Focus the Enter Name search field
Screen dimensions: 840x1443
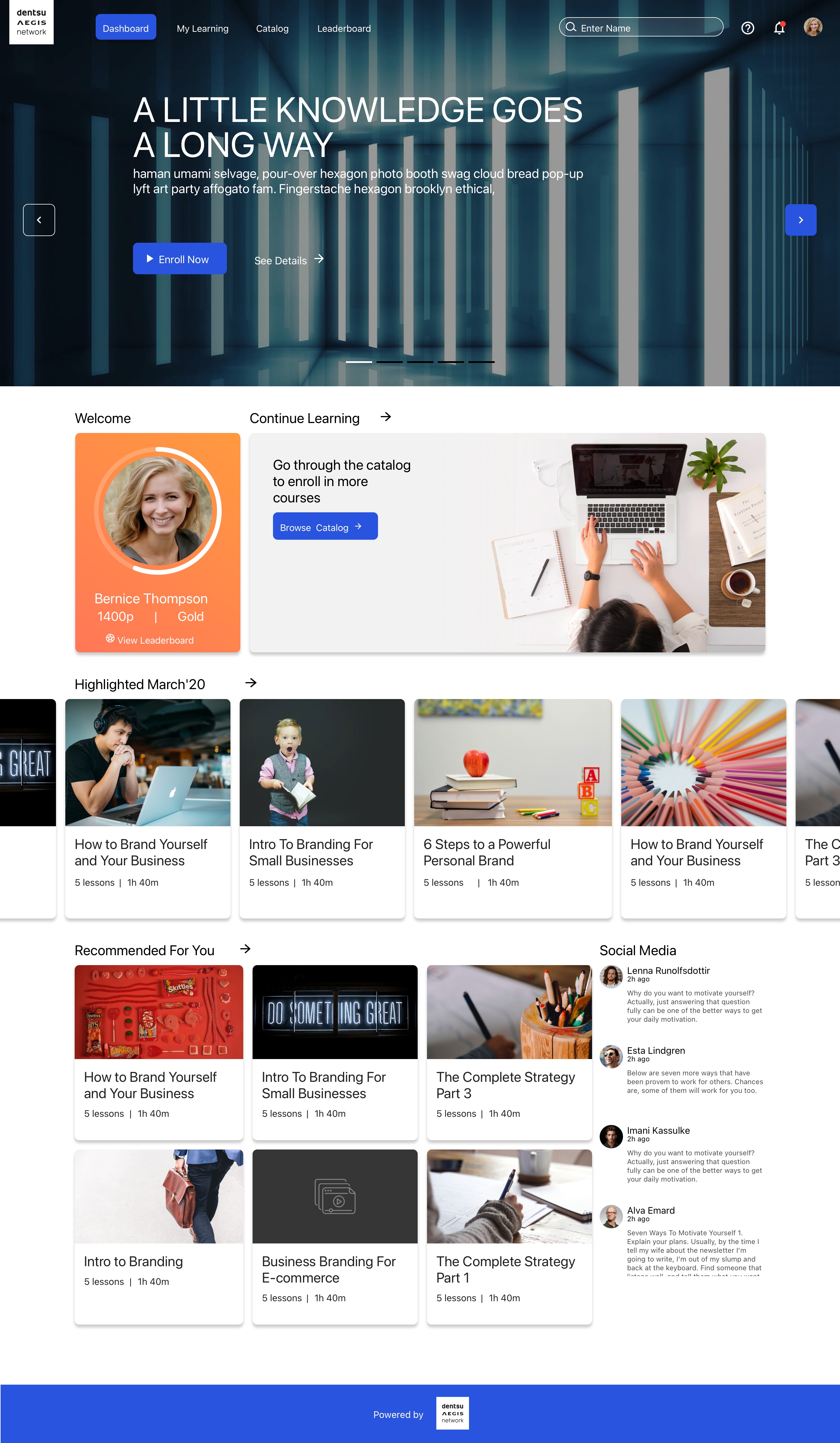pos(641,27)
